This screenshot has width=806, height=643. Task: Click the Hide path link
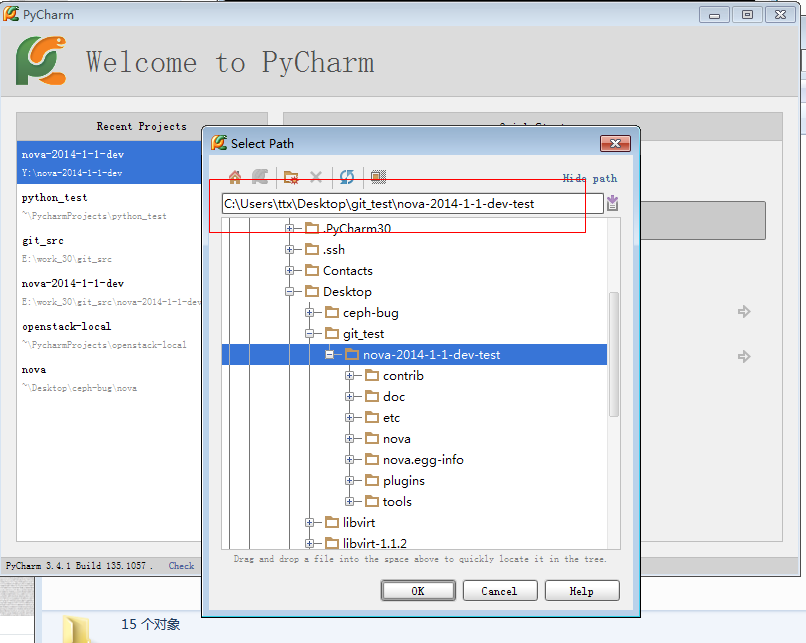[590, 178]
